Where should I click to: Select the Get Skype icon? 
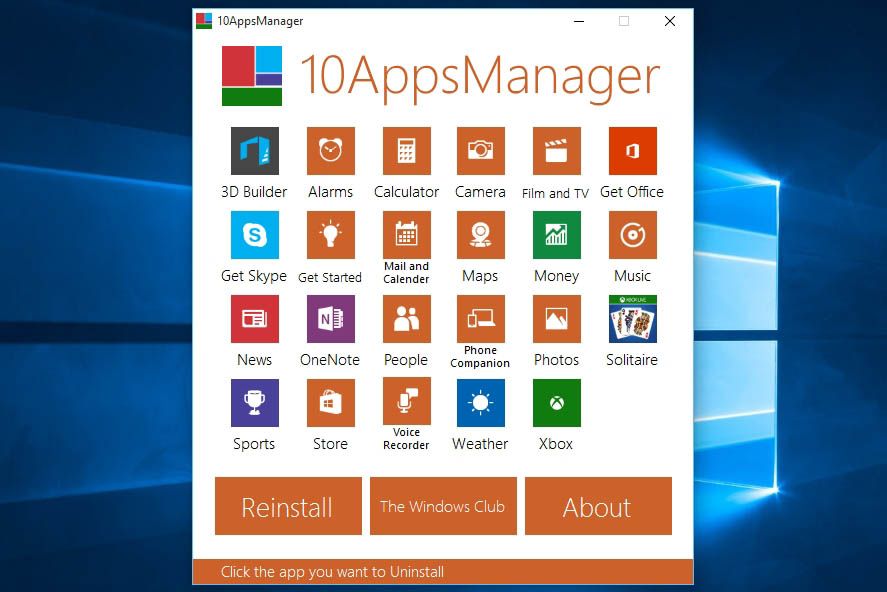click(255, 235)
